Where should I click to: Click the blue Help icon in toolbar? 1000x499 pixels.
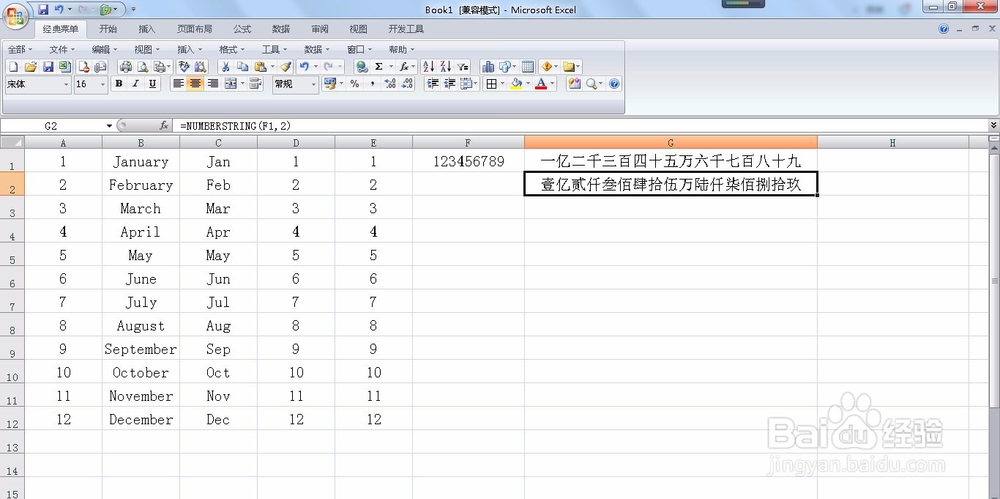[x=614, y=84]
